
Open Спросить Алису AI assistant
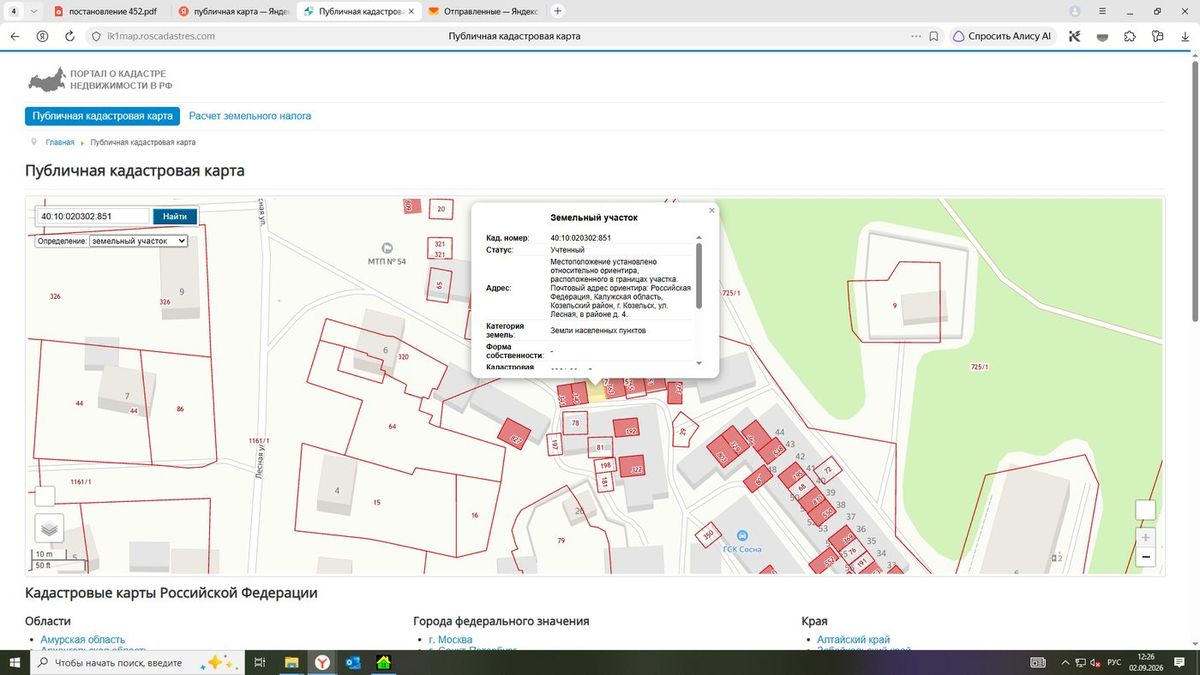pos(1003,35)
